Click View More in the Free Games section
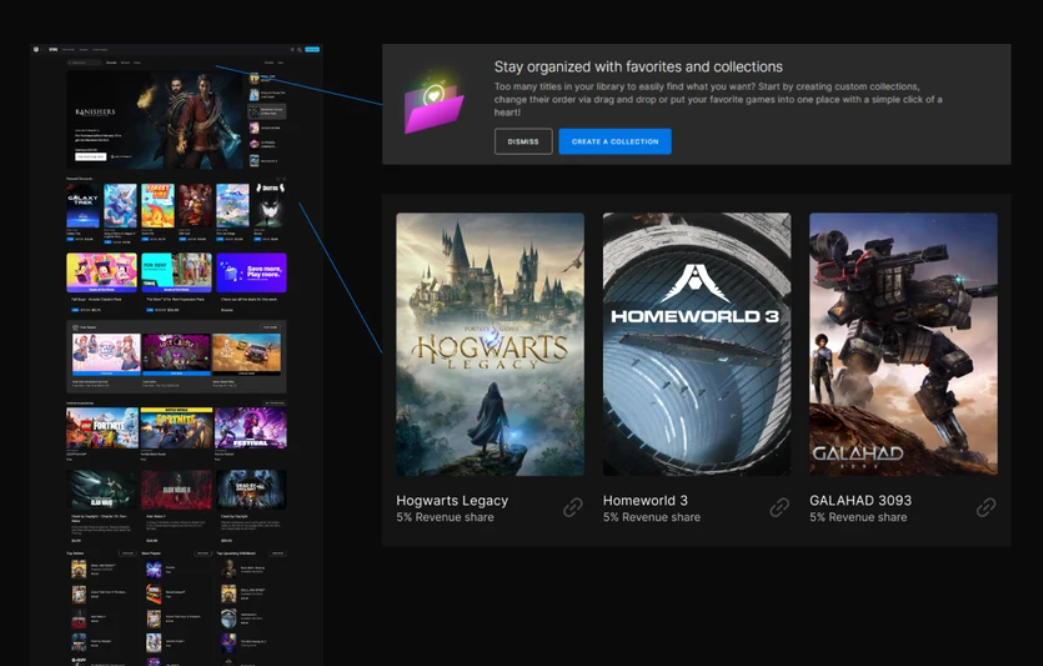This screenshot has width=1043, height=666. [269, 327]
